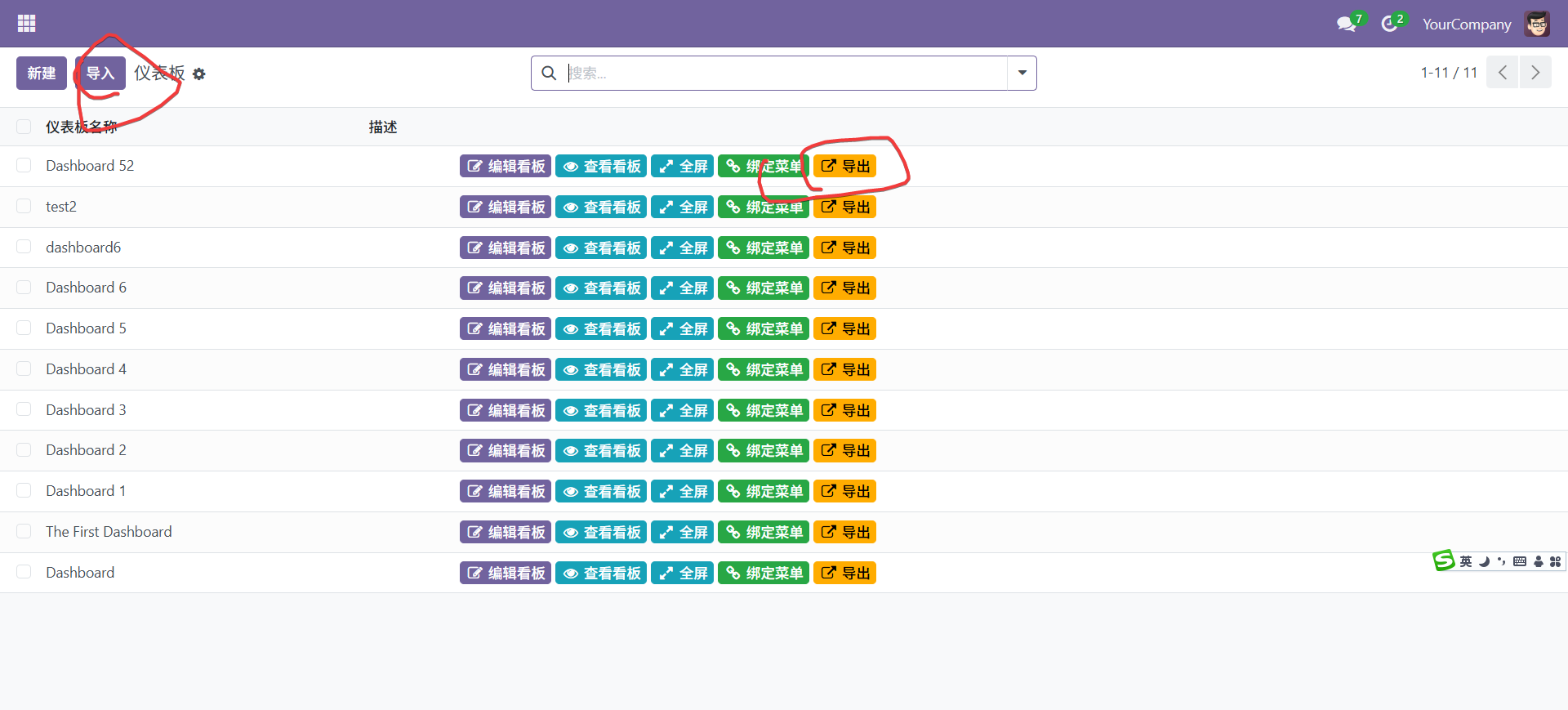Expand the search options dropdown arrow
This screenshot has height=710, width=1568.
point(1022,74)
